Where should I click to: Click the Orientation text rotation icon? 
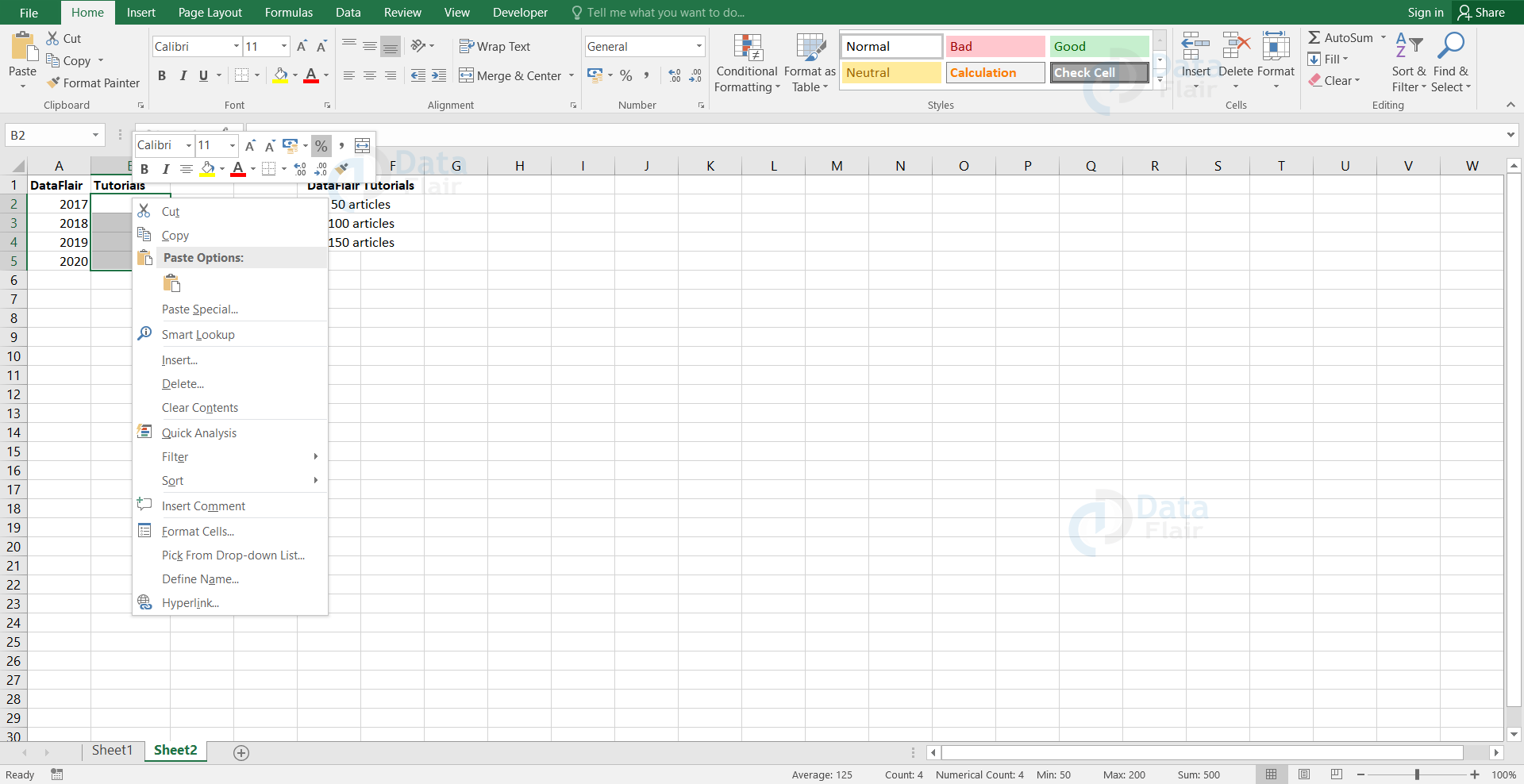[x=418, y=46]
